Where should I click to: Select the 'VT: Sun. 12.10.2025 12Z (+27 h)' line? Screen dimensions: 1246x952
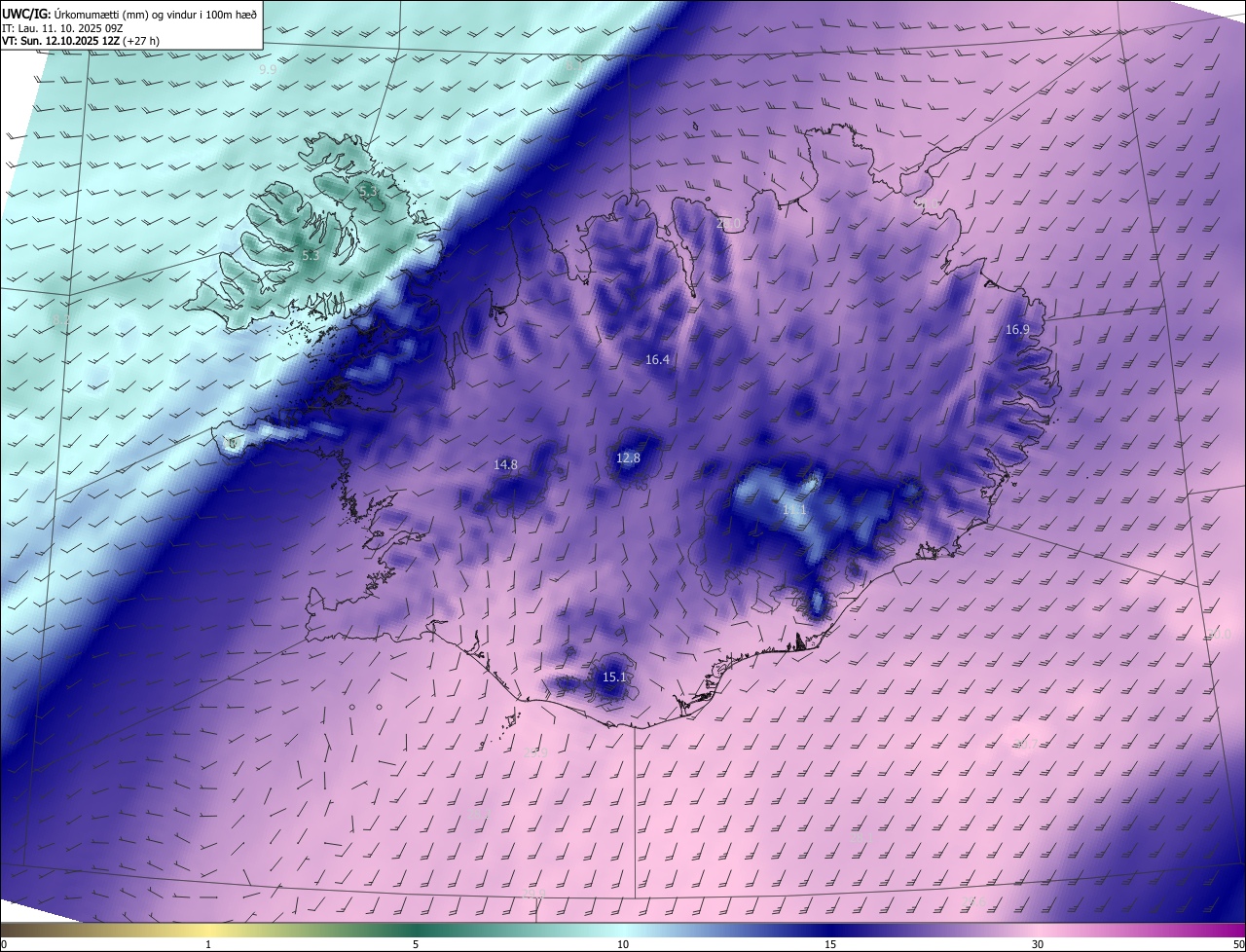[81, 41]
